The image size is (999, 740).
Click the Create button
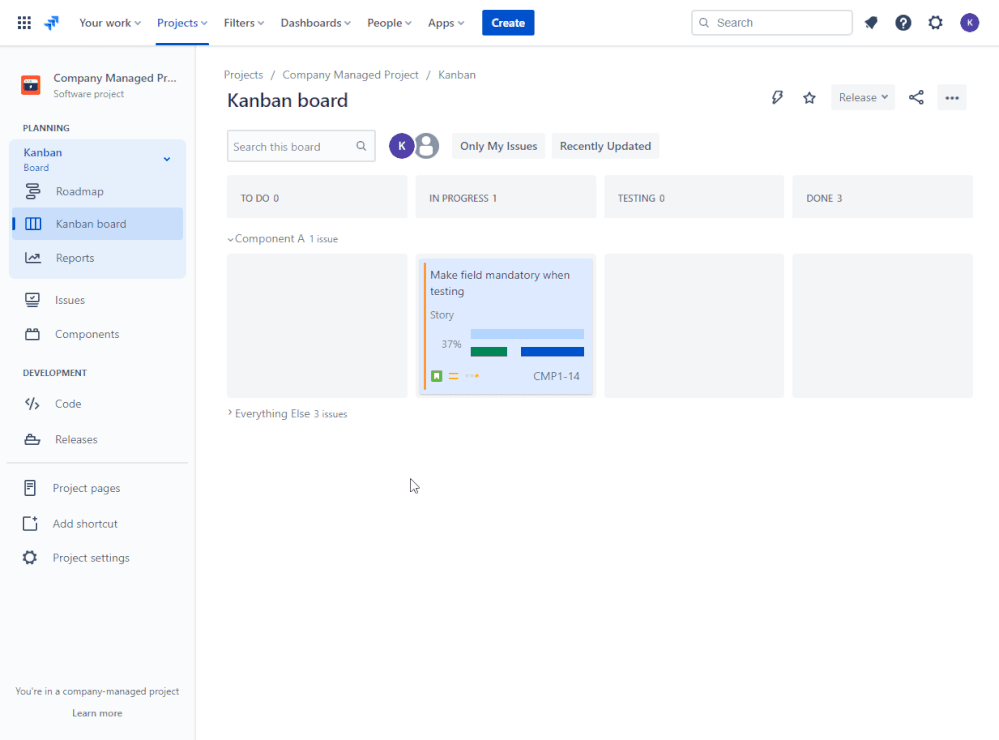[508, 23]
